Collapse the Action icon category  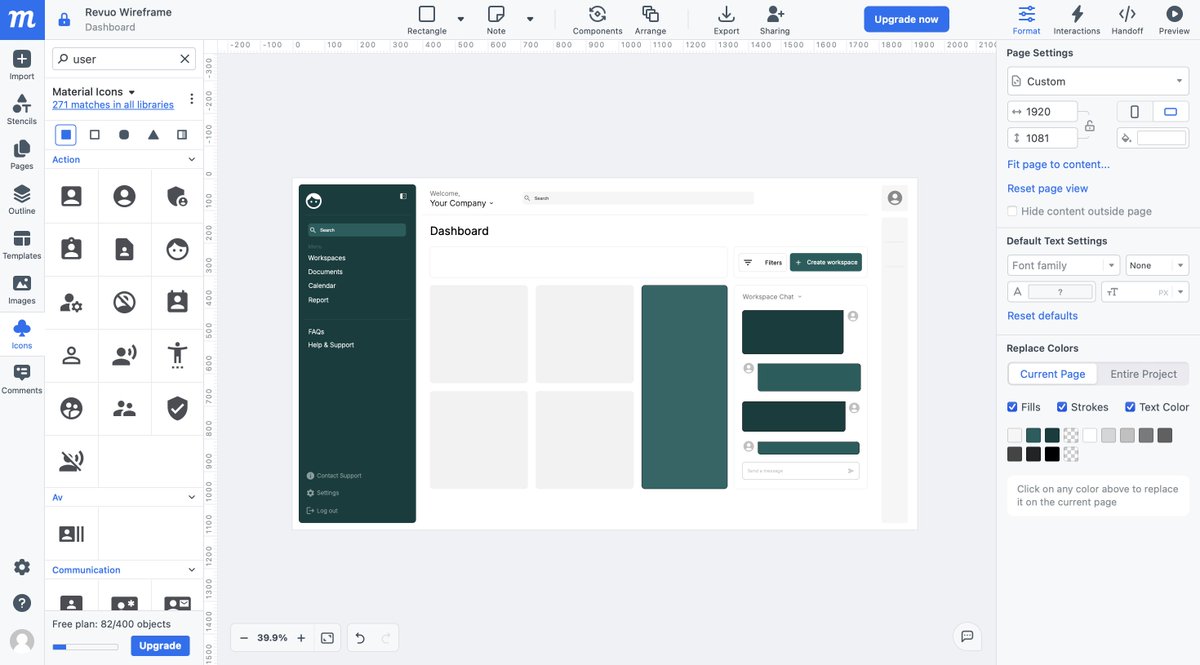[192, 159]
